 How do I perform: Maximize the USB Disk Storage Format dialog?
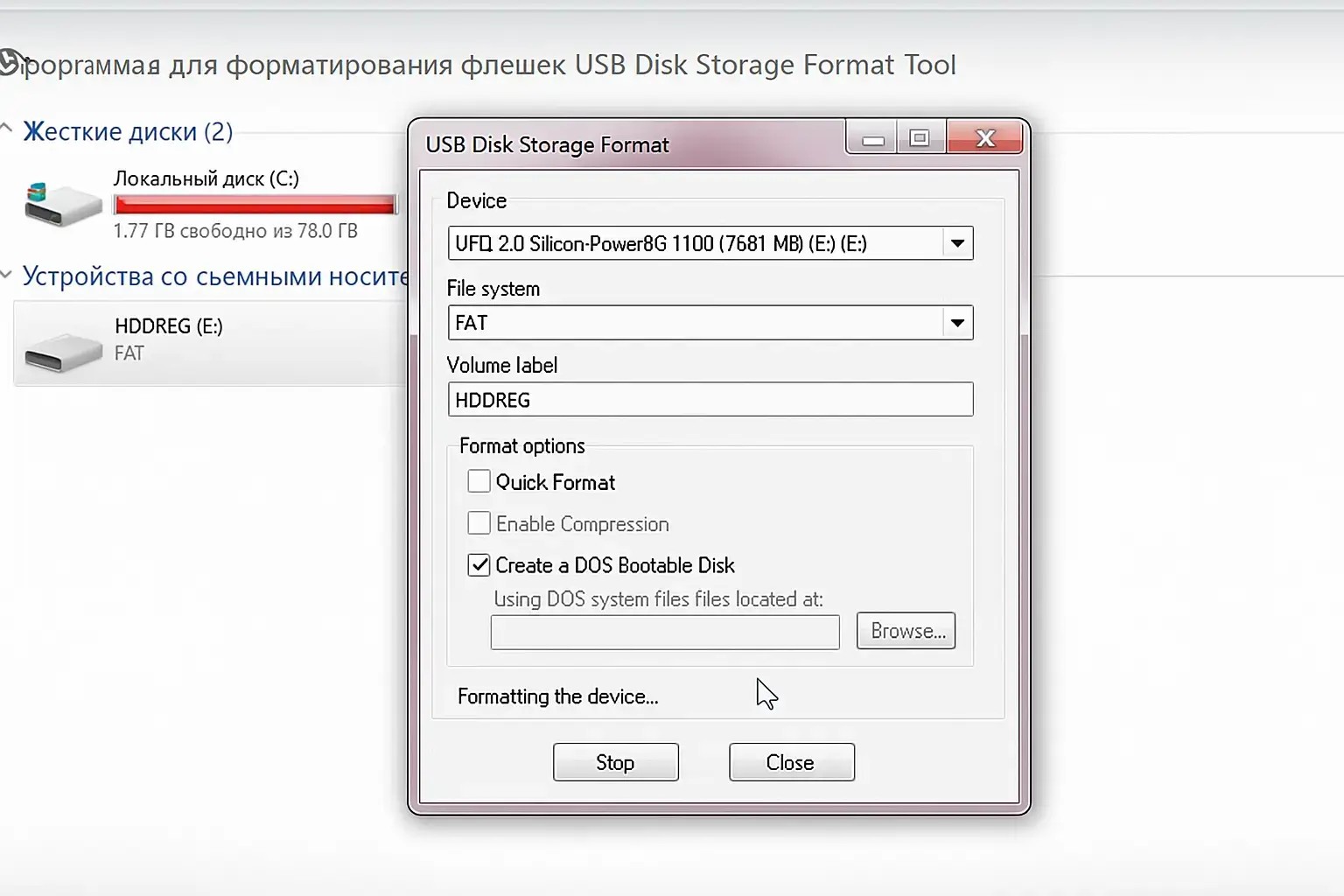point(919,139)
